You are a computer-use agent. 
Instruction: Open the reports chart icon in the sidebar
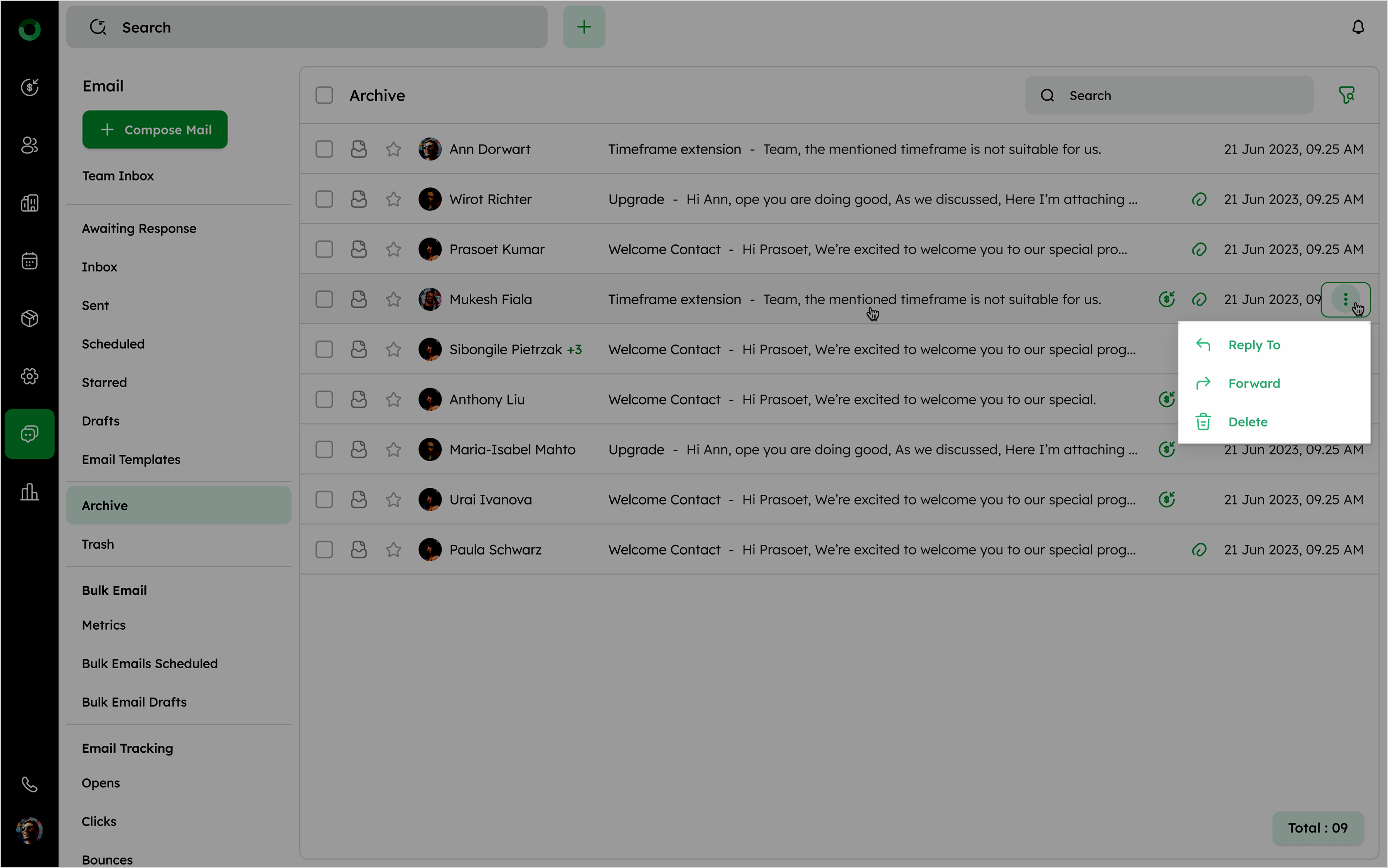pyautogui.click(x=29, y=492)
